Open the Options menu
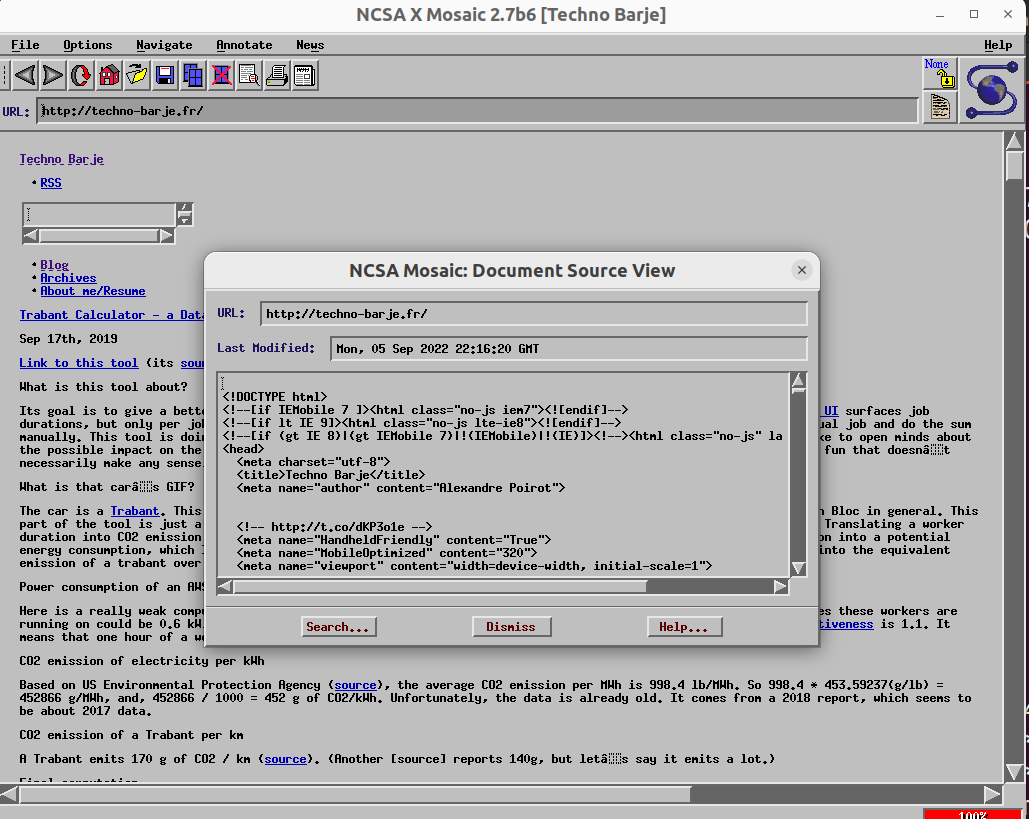Viewport: 1029px width, 819px height. tap(87, 45)
